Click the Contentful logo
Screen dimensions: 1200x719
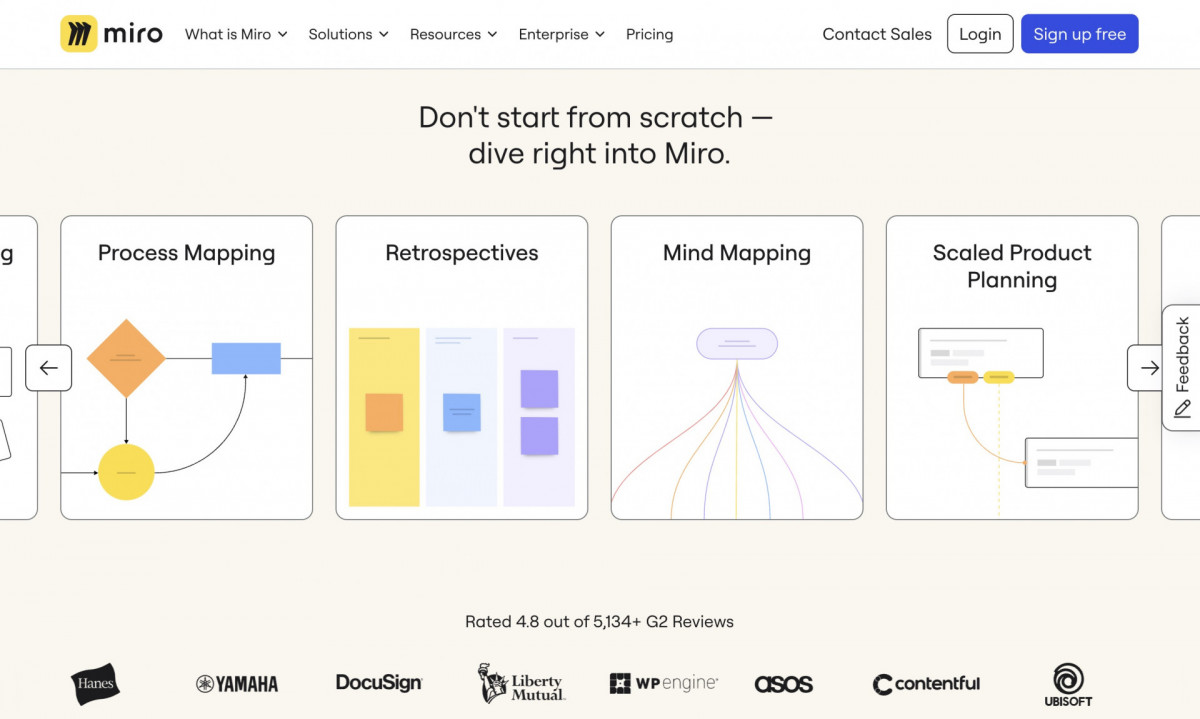tap(925, 684)
